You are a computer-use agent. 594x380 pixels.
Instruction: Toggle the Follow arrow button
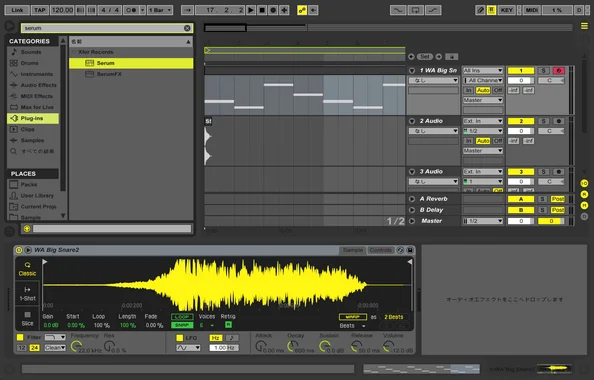click(187, 10)
